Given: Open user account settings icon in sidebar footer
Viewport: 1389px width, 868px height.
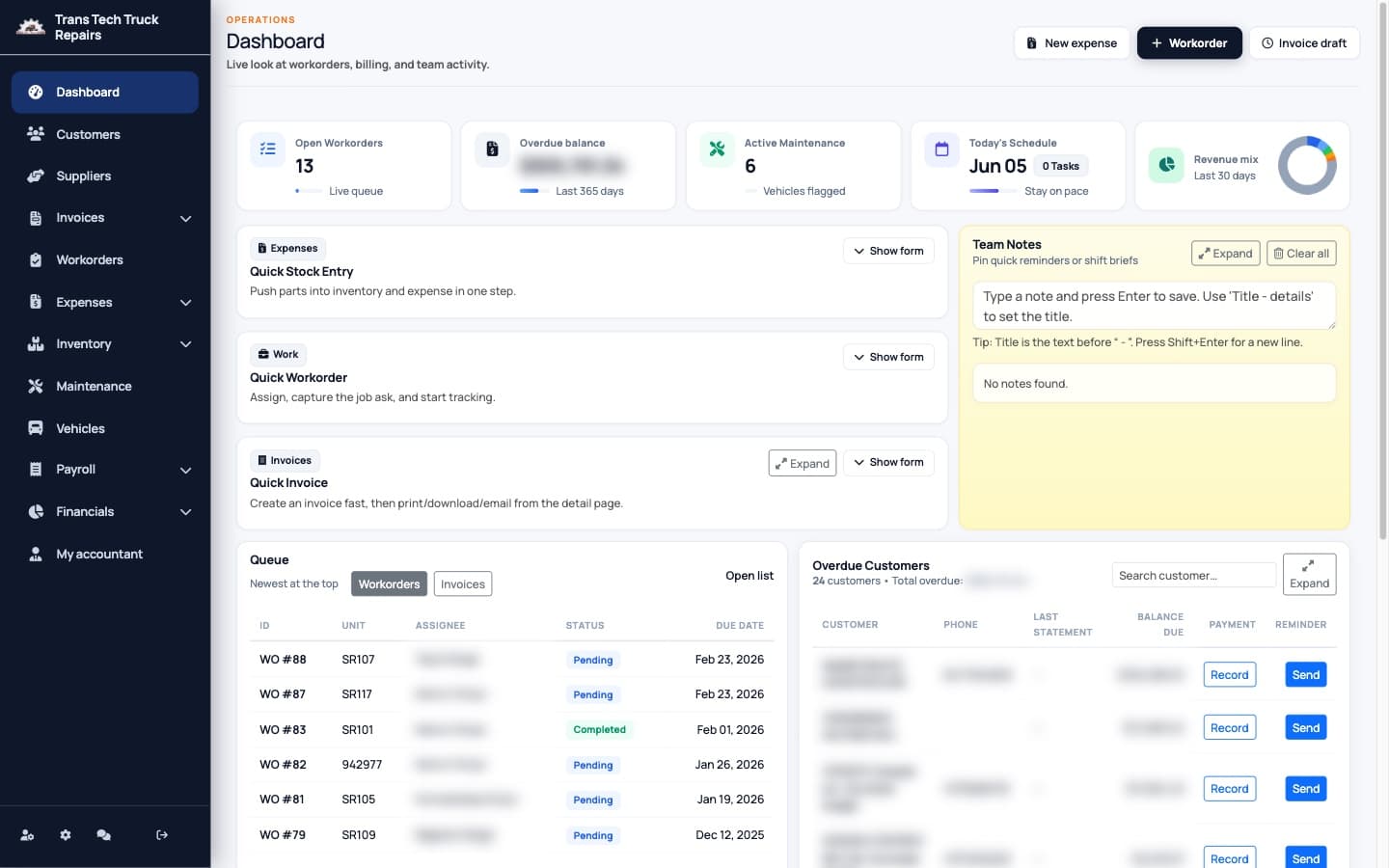Looking at the screenshot, I should coord(27,835).
